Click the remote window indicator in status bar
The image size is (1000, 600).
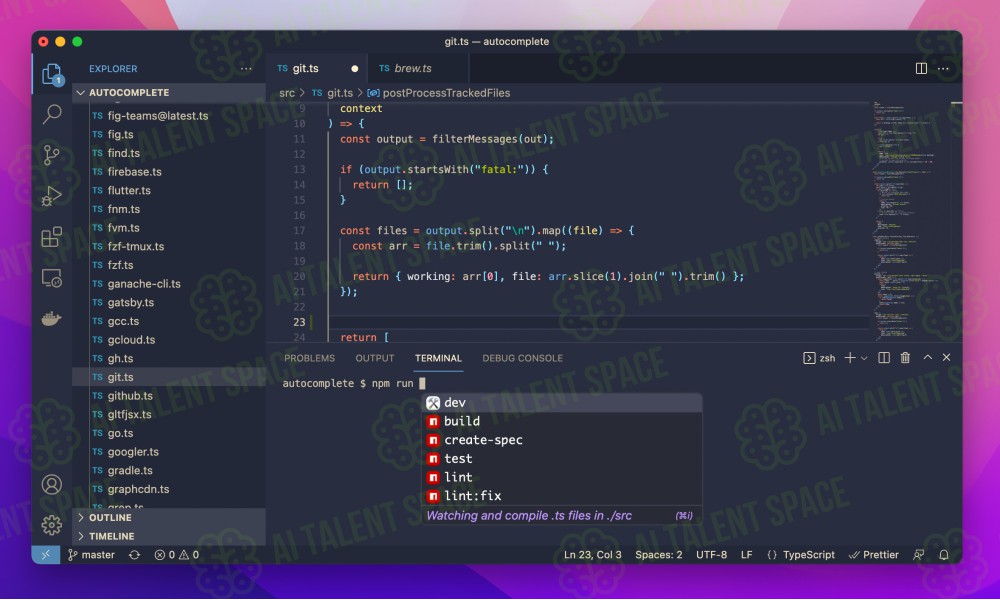coord(46,555)
